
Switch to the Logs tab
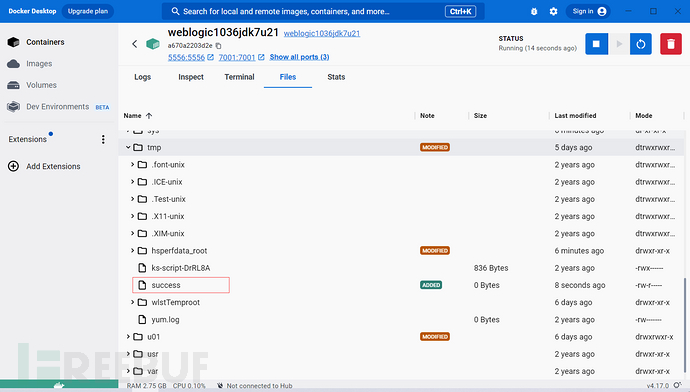[x=143, y=77]
